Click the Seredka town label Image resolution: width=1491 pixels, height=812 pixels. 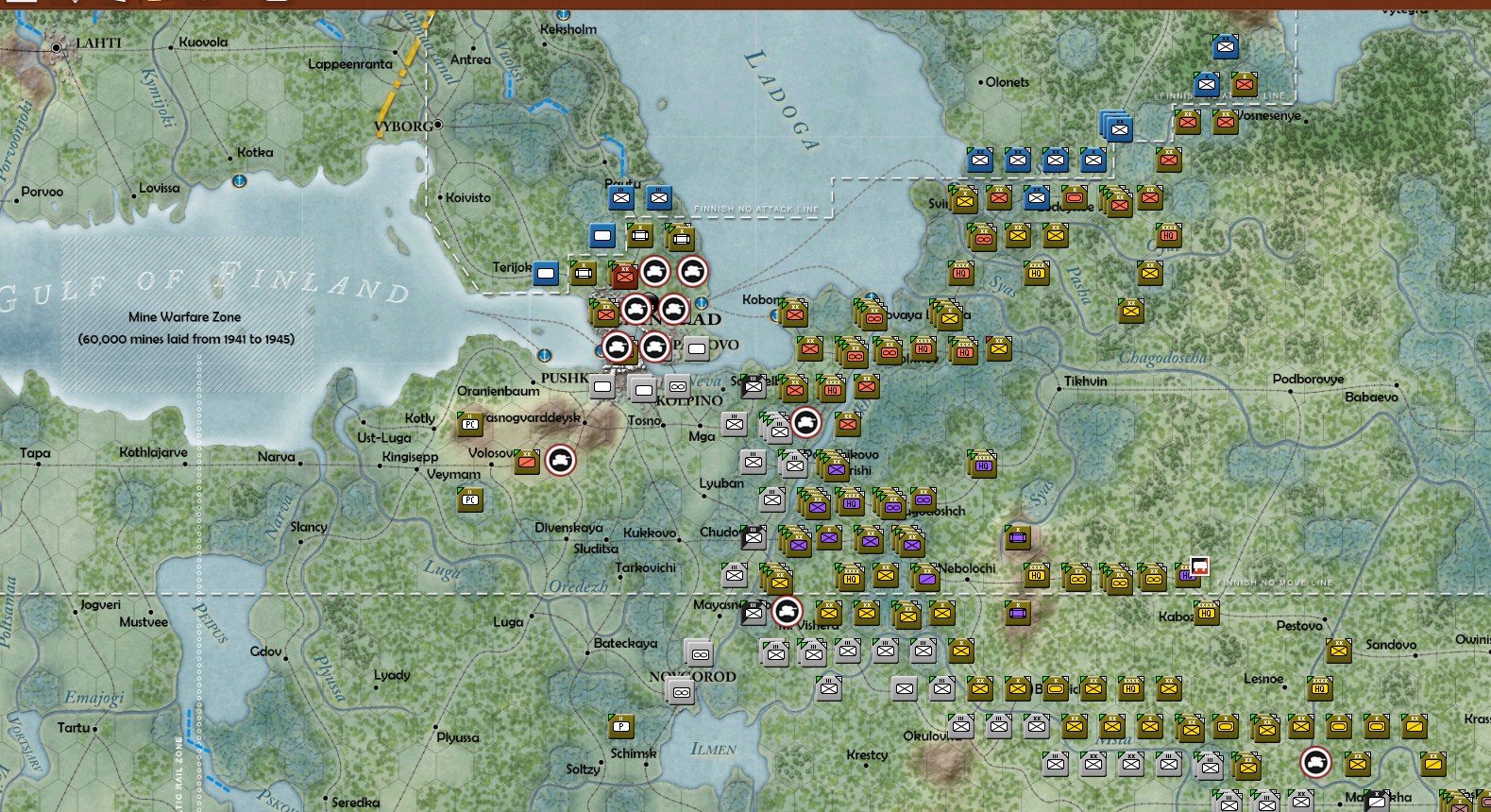point(355,803)
